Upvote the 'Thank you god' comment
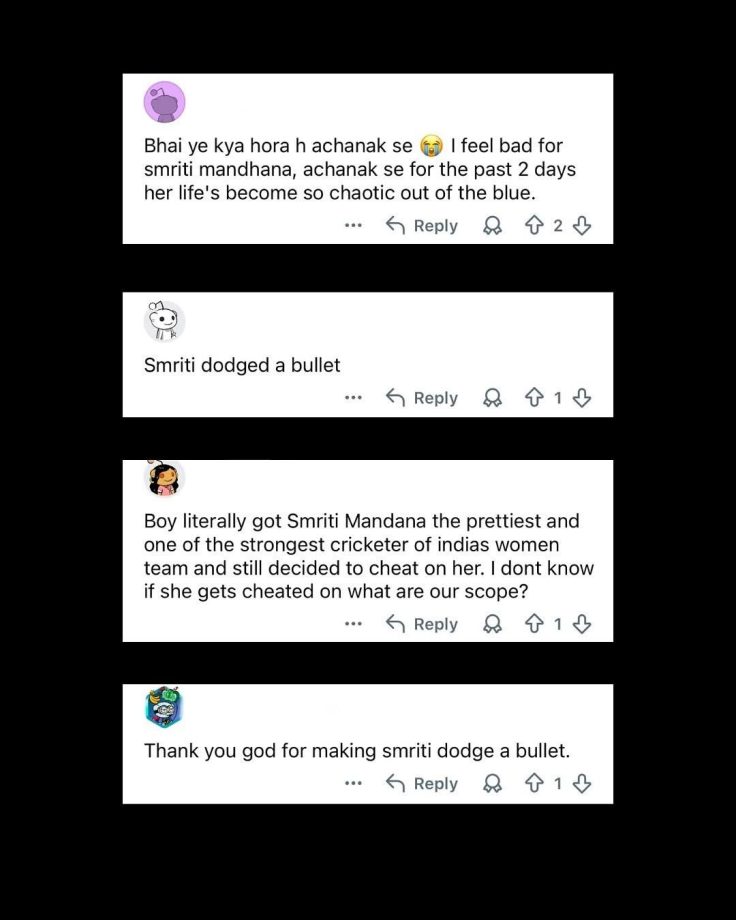 pos(534,784)
